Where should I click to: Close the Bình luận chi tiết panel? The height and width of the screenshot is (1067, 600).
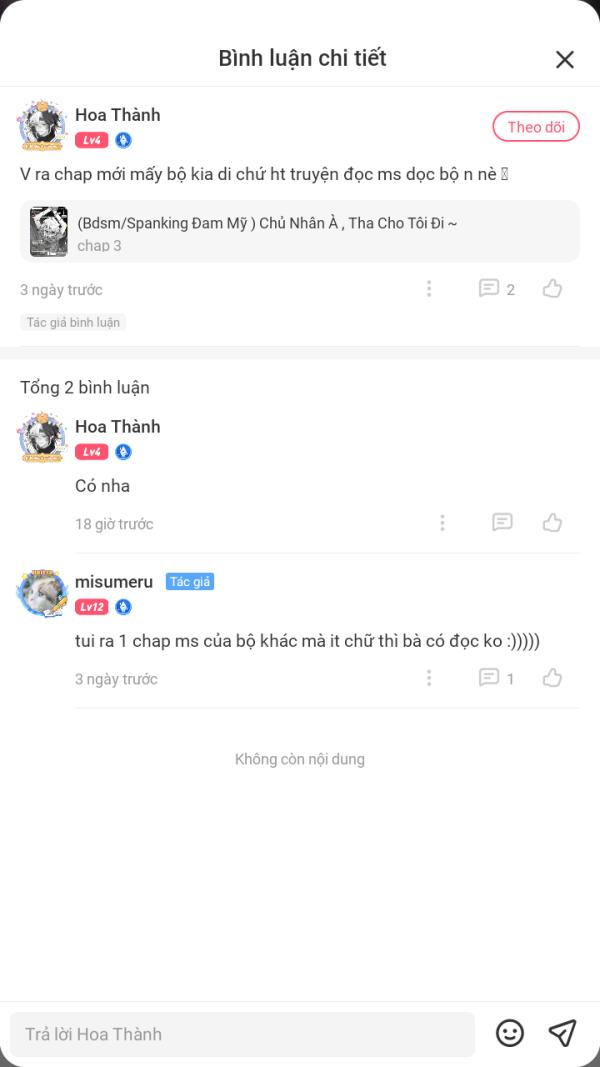point(565,60)
